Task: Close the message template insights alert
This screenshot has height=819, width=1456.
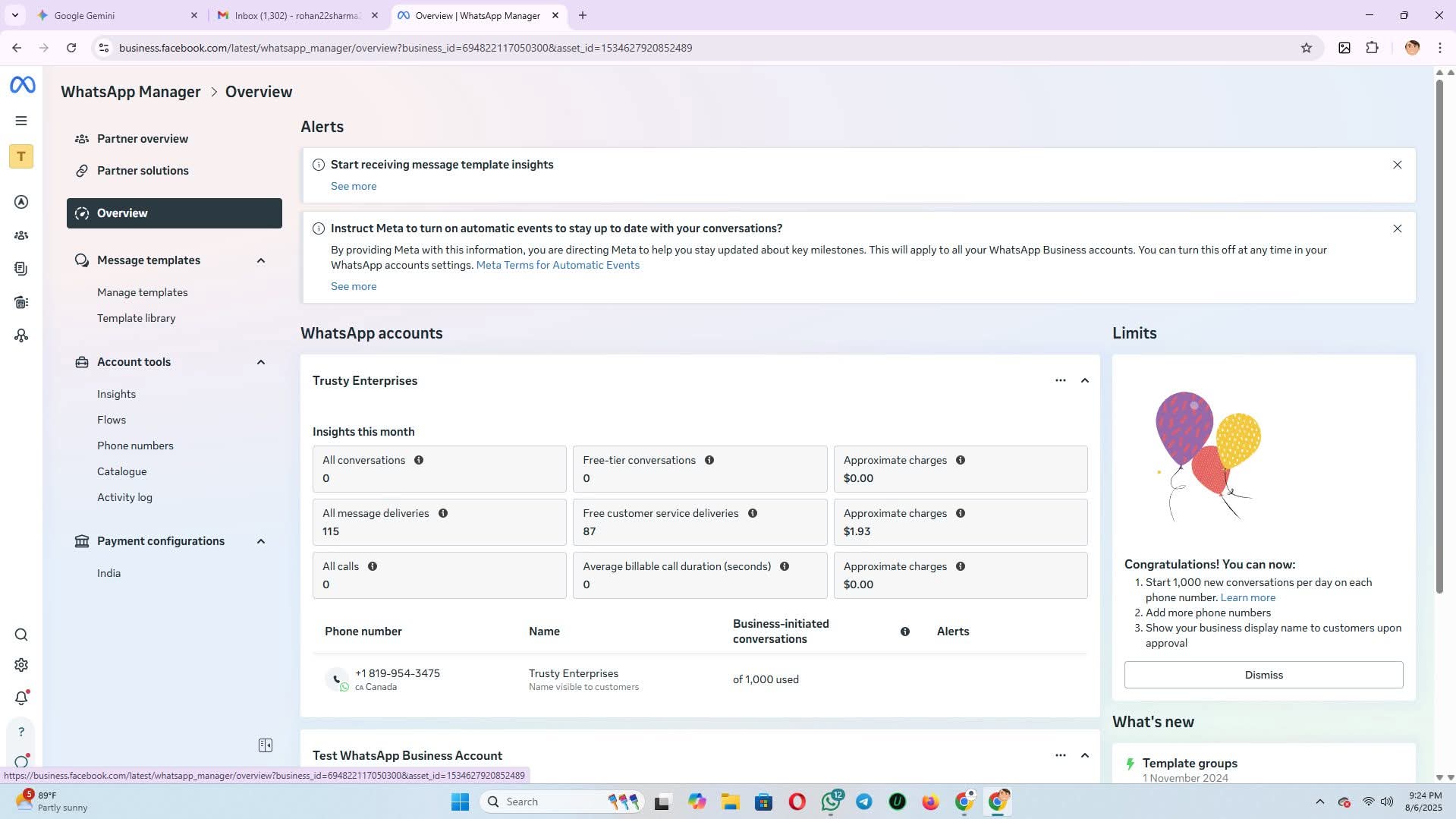Action: click(1397, 165)
